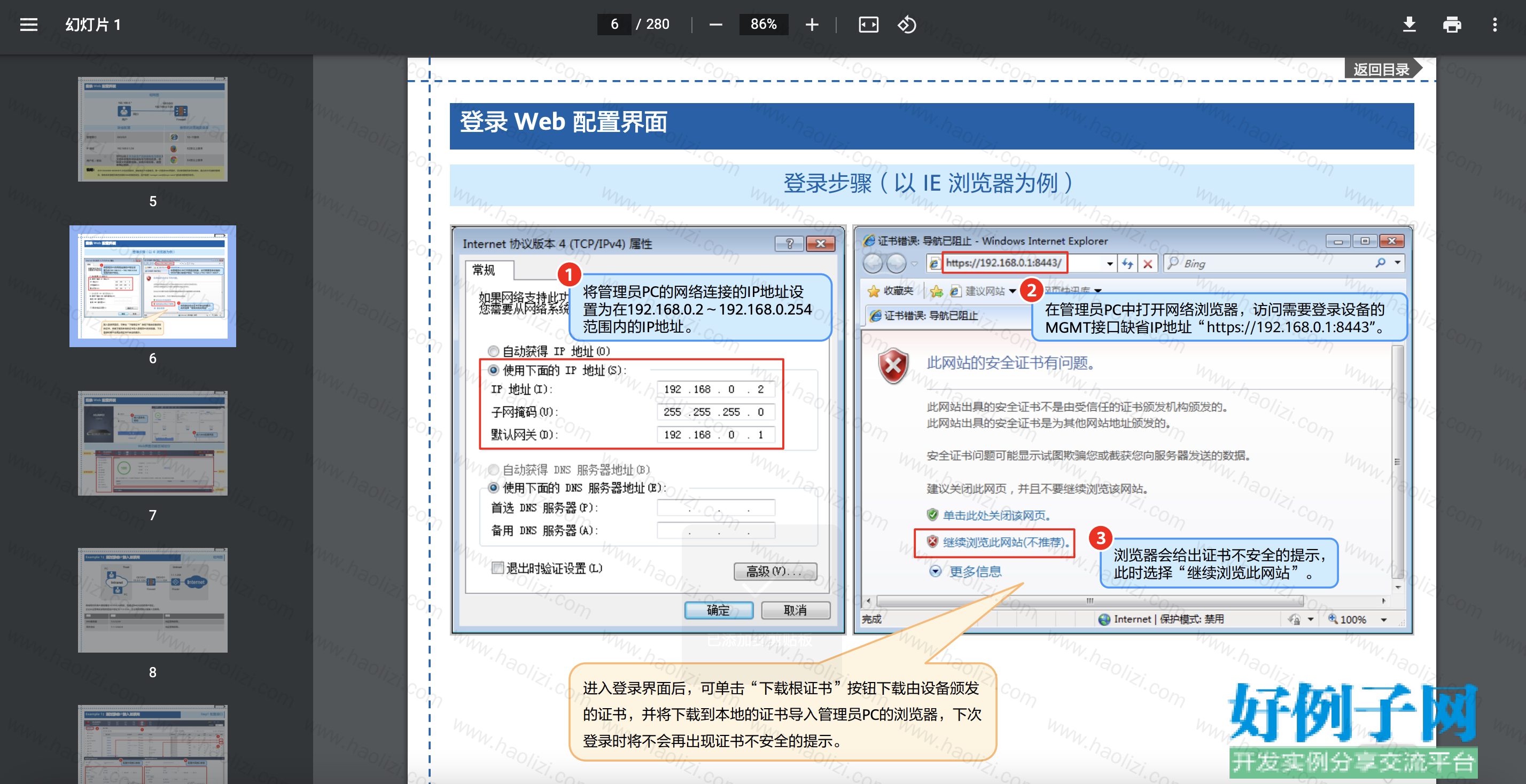Click the red shield certificate error icon
The width and height of the screenshot is (1526, 784).
(893, 366)
